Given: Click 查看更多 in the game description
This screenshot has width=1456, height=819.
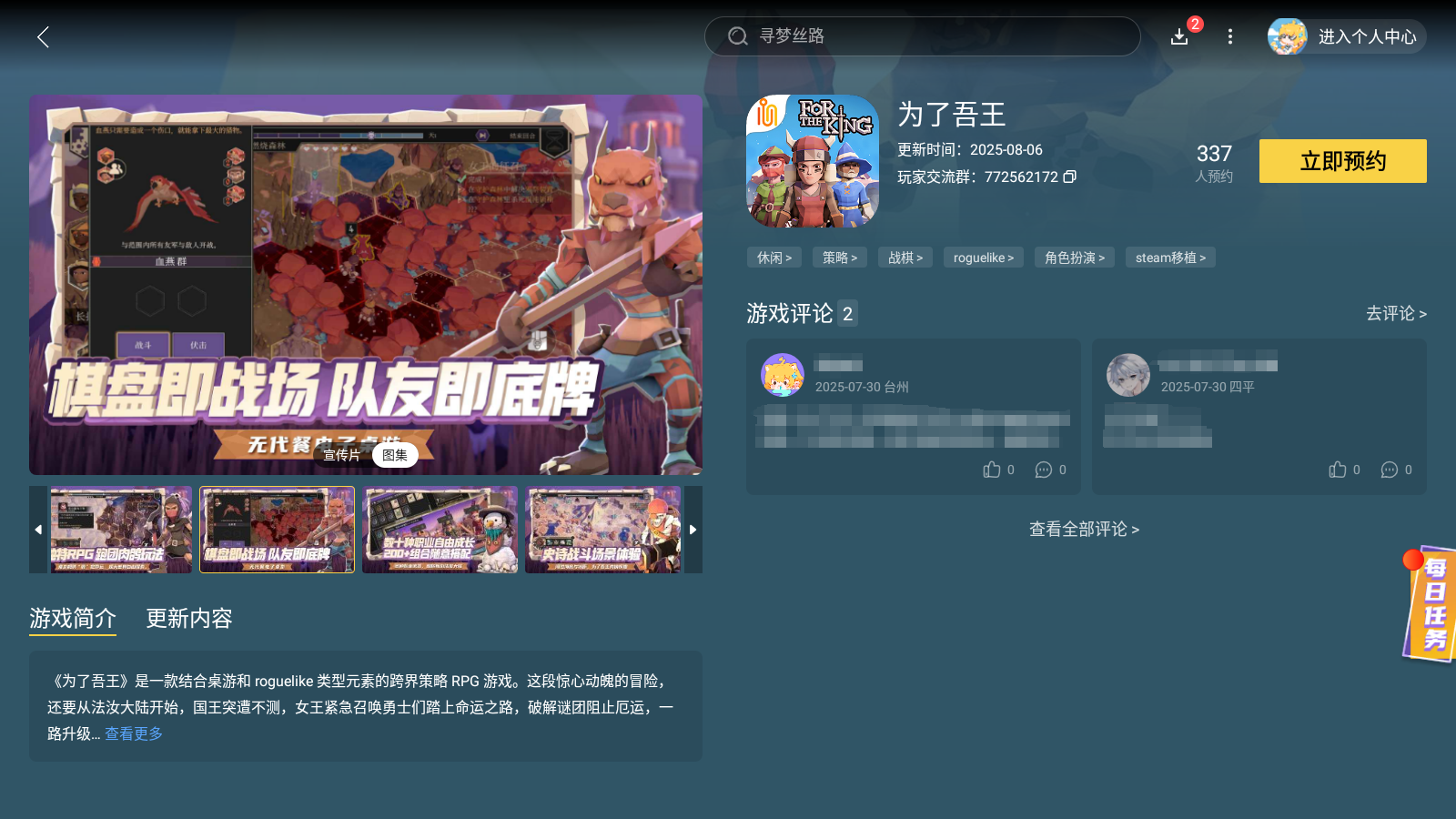Looking at the screenshot, I should click(x=134, y=733).
